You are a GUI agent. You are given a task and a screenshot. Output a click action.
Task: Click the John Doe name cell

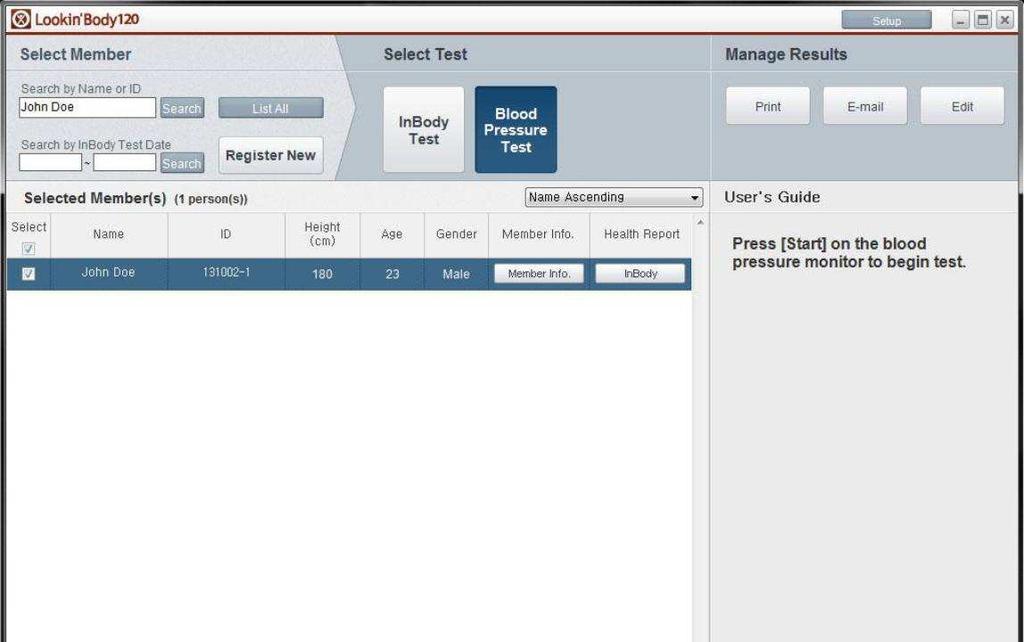[x=108, y=273]
